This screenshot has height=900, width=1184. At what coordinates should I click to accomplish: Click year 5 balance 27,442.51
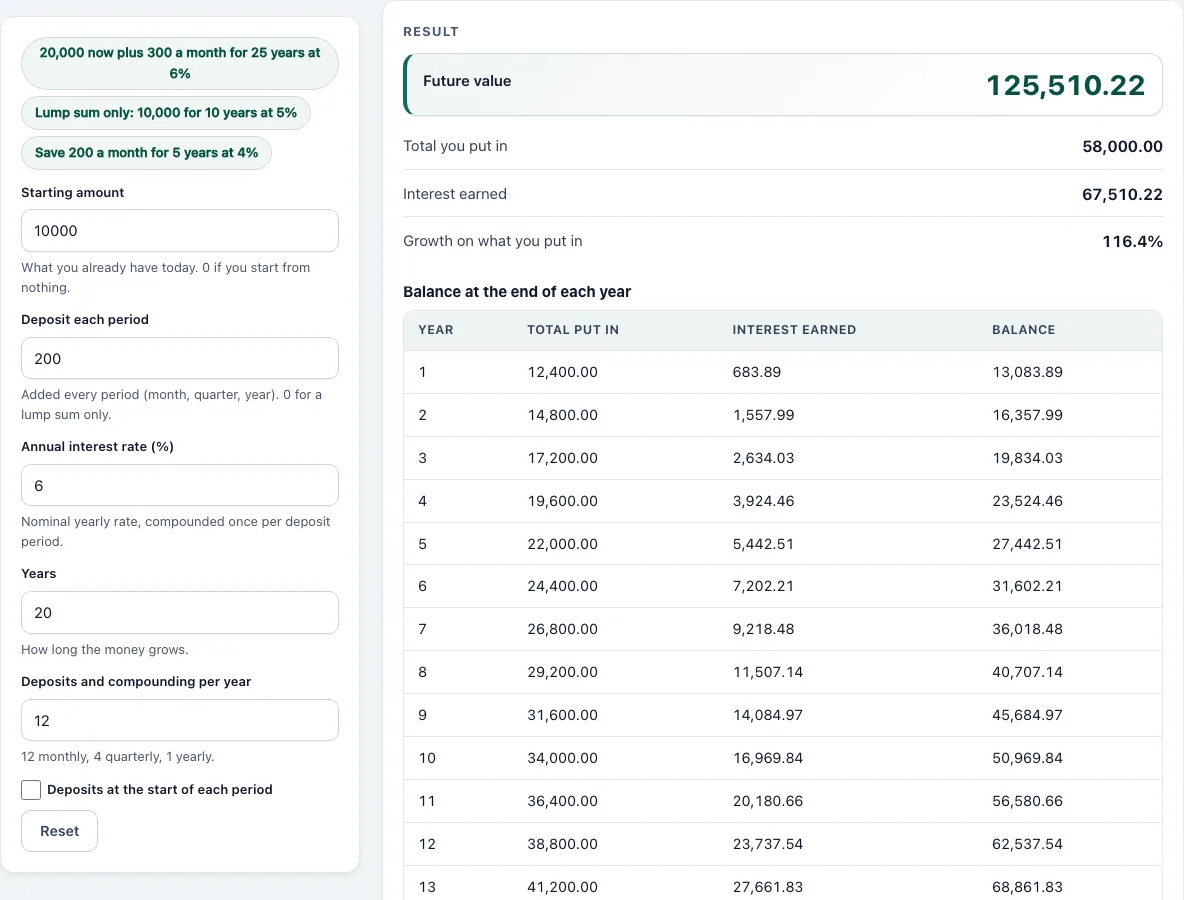(x=1027, y=544)
